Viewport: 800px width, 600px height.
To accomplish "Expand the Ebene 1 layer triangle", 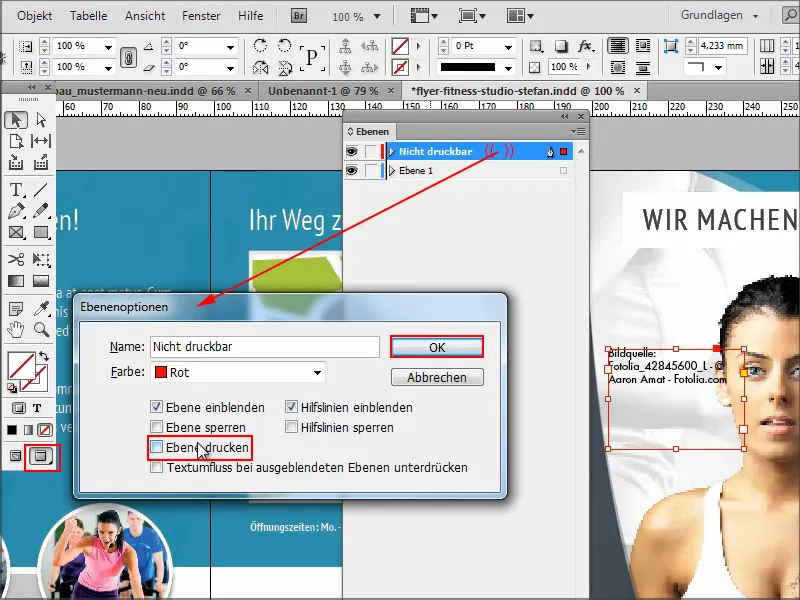I will (392, 171).
